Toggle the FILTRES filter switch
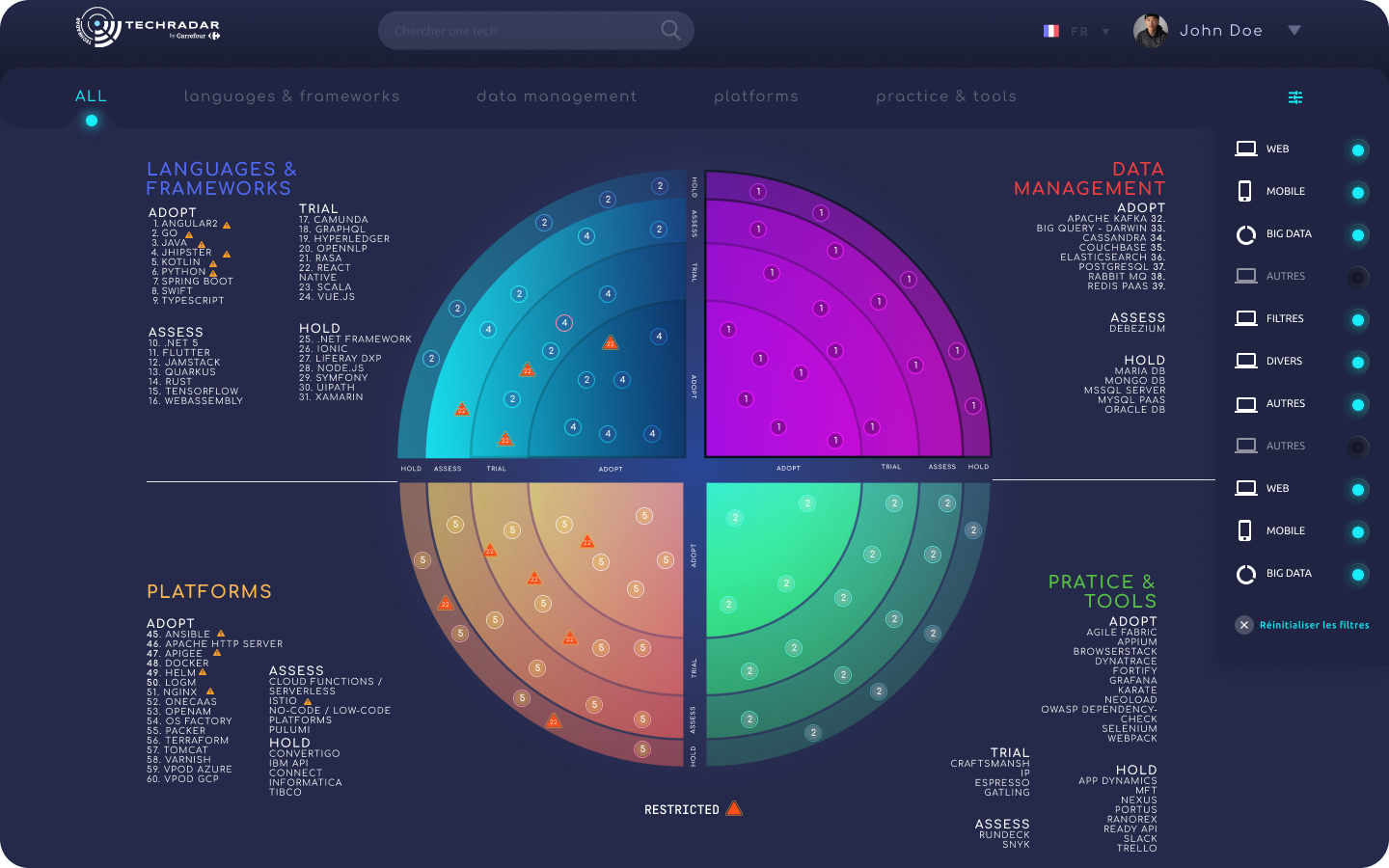The height and width of the screenshot is (868, 1389). [1358, 320]
